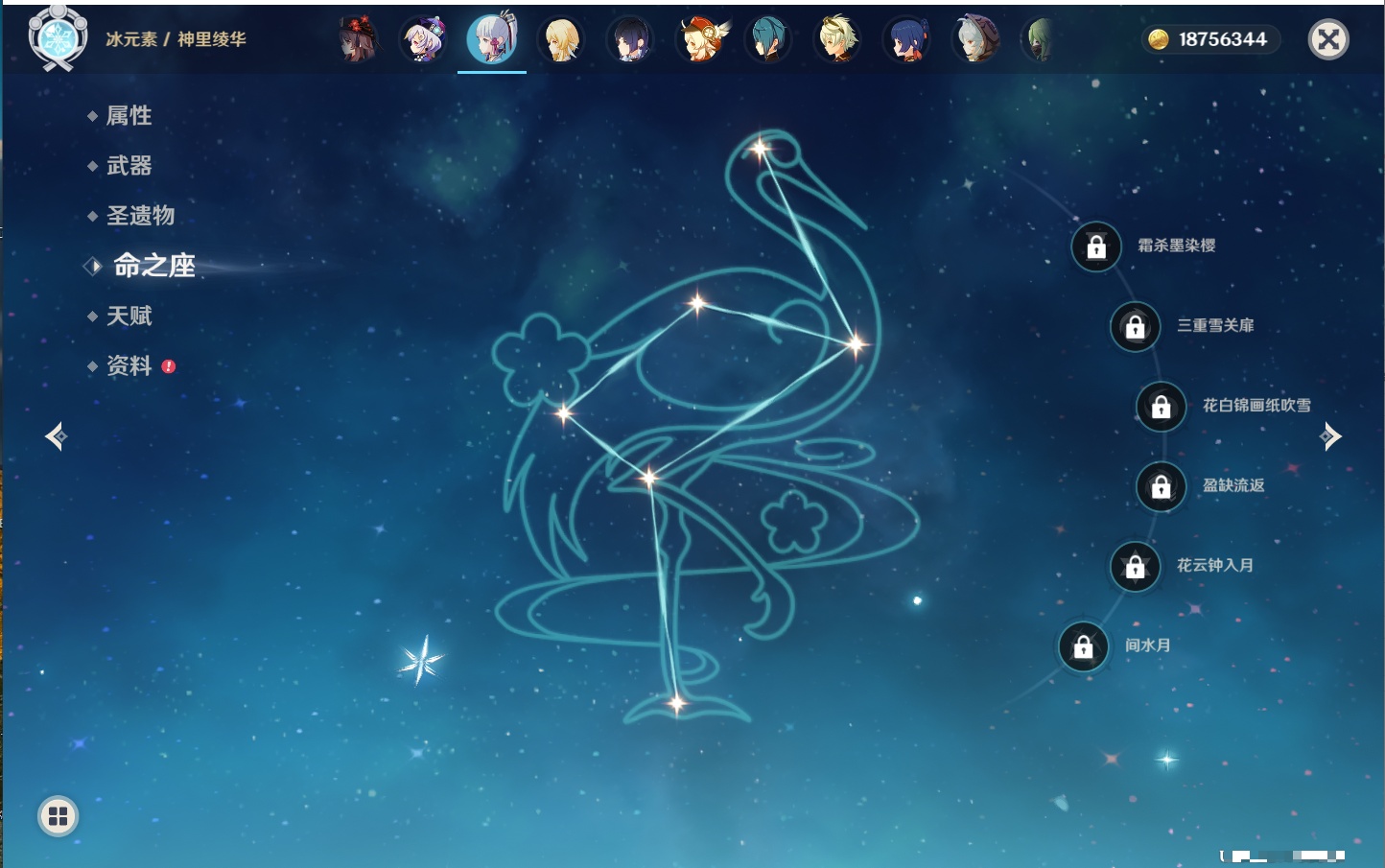This screenshot has height=868, width=1385.
Task: Choose the first character portrait, Hu Tao
Action: tap(357, 40)
